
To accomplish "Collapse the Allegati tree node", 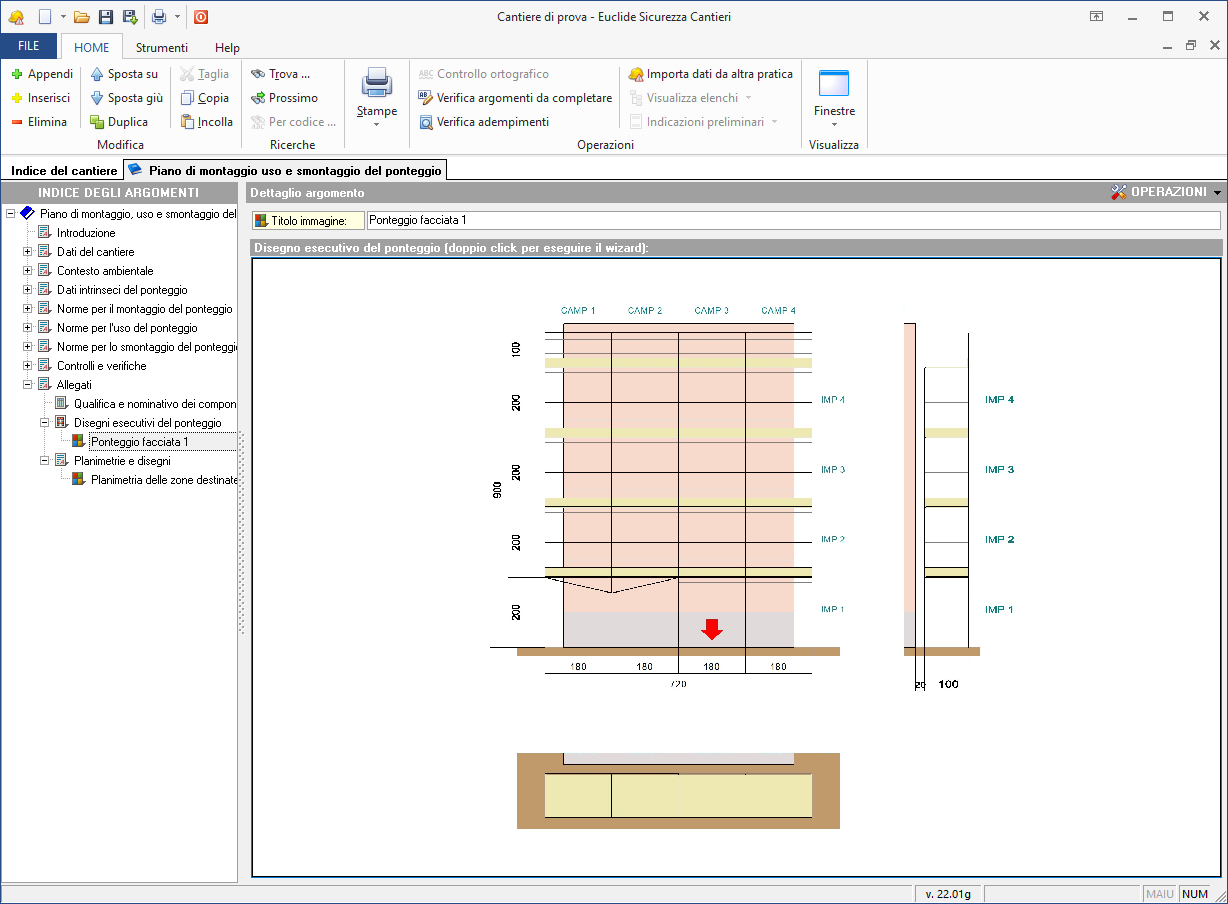I will [28, 385].
